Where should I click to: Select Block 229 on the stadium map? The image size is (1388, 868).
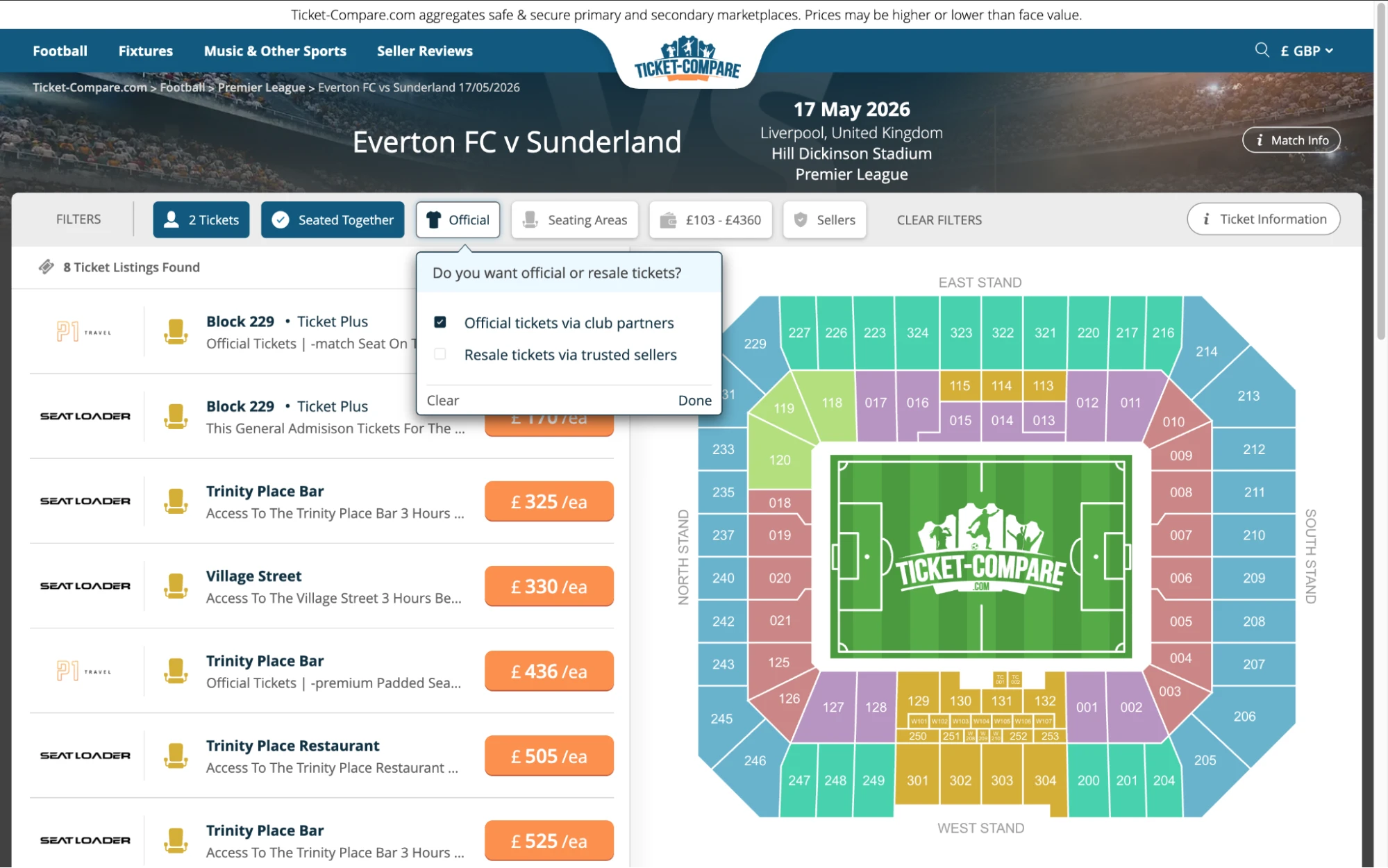coord(754,343)
